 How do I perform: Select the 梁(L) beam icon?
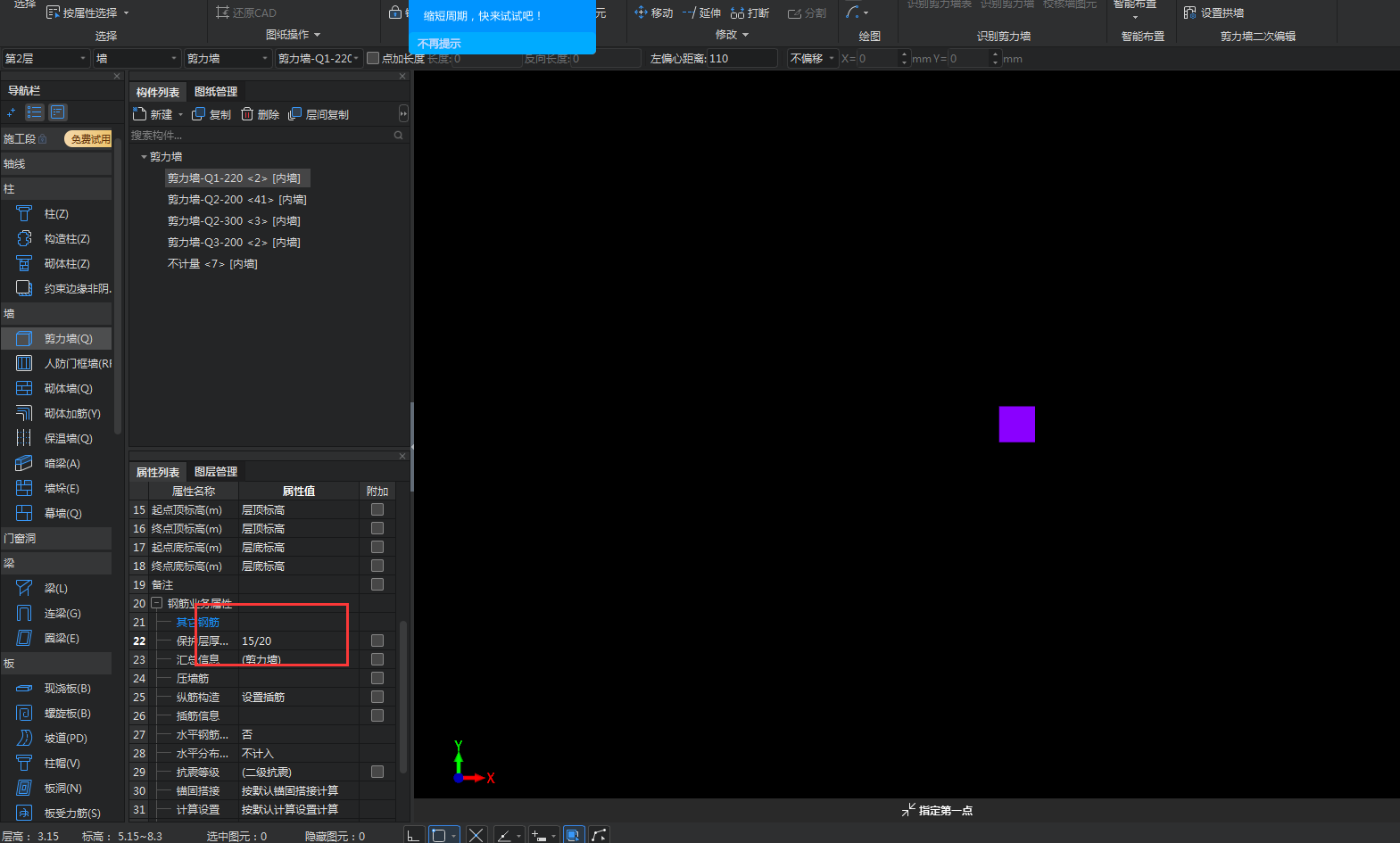[x=24, y=588]
